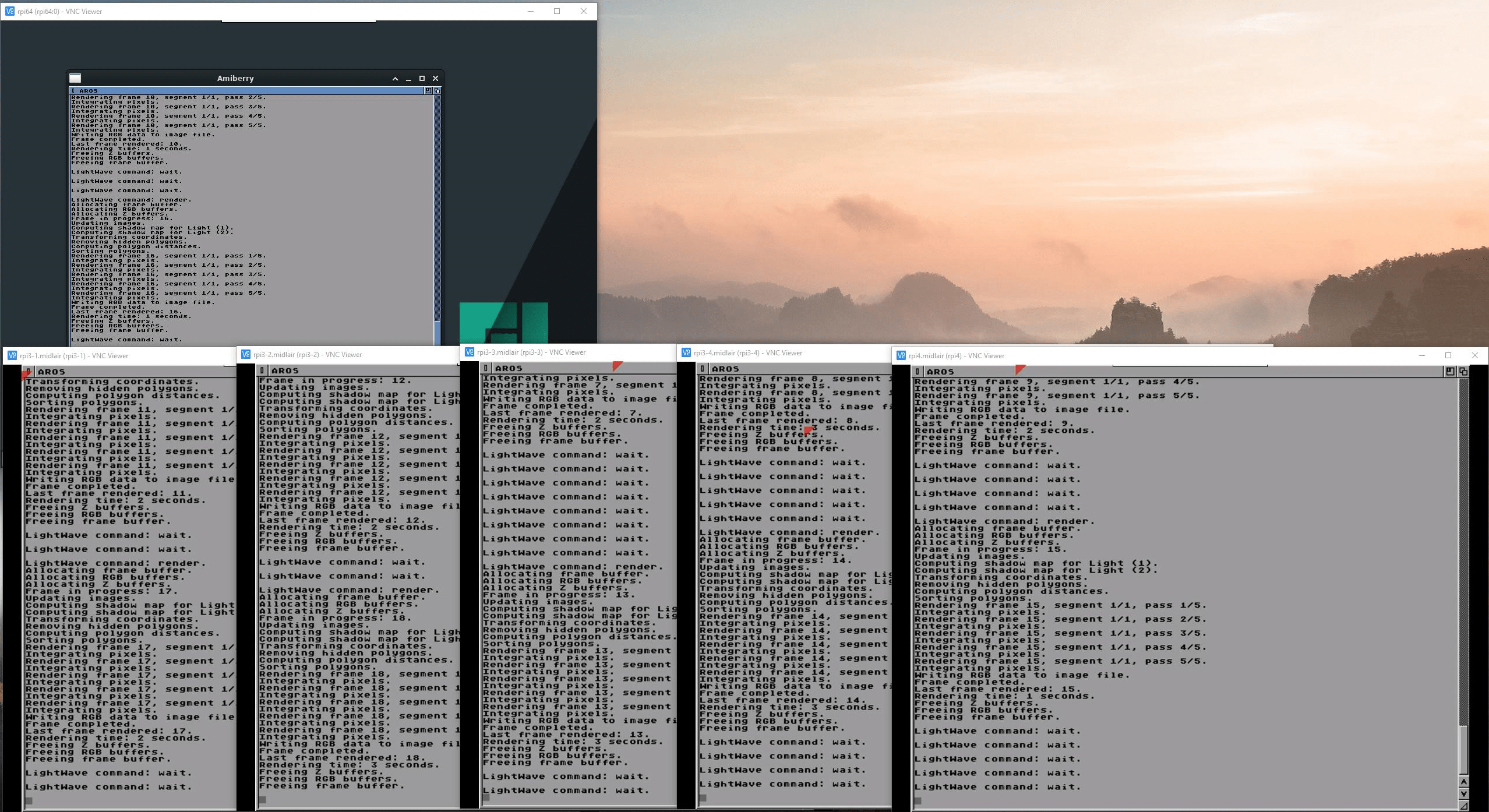Click the Amiberry console scrollbar knob
1489x812 pixels.
click(x=437, y=332)
